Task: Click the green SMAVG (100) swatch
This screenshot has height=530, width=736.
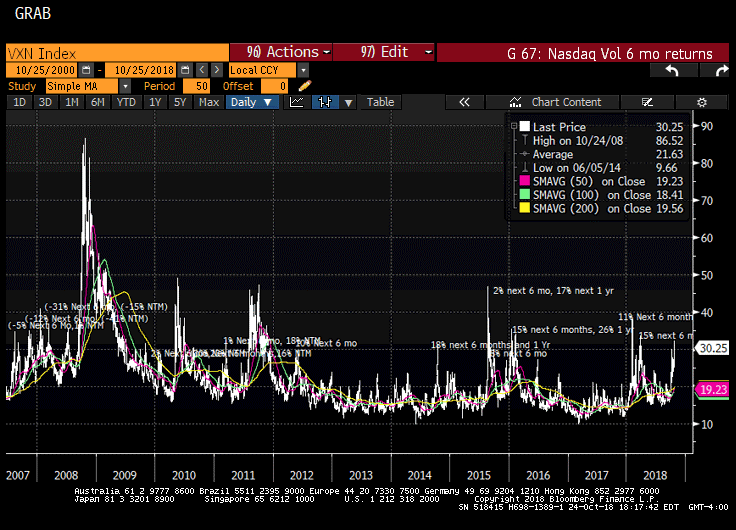Action: point(525,194)
